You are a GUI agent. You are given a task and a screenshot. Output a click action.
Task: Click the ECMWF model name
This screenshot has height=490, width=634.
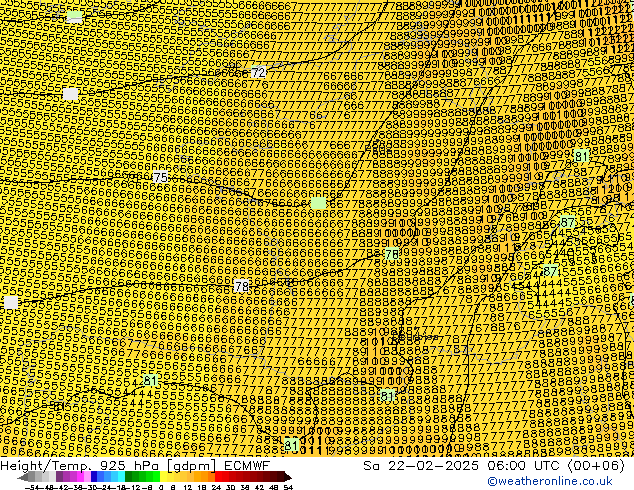pyautogui.click(x=247, y=466)
